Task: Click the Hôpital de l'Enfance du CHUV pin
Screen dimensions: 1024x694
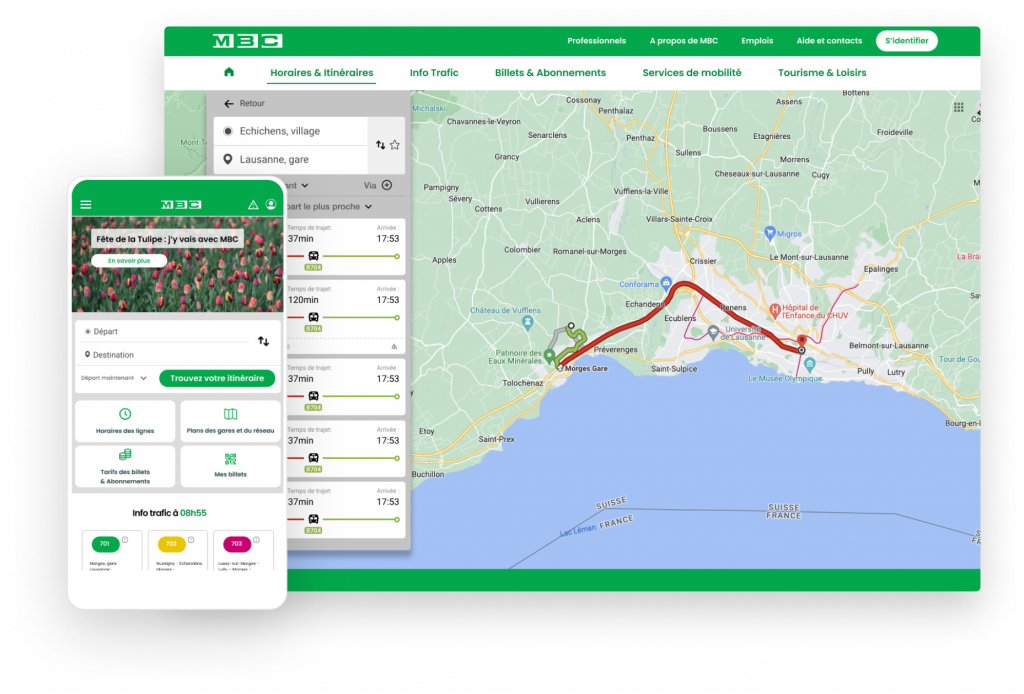Action: [775, 311]
